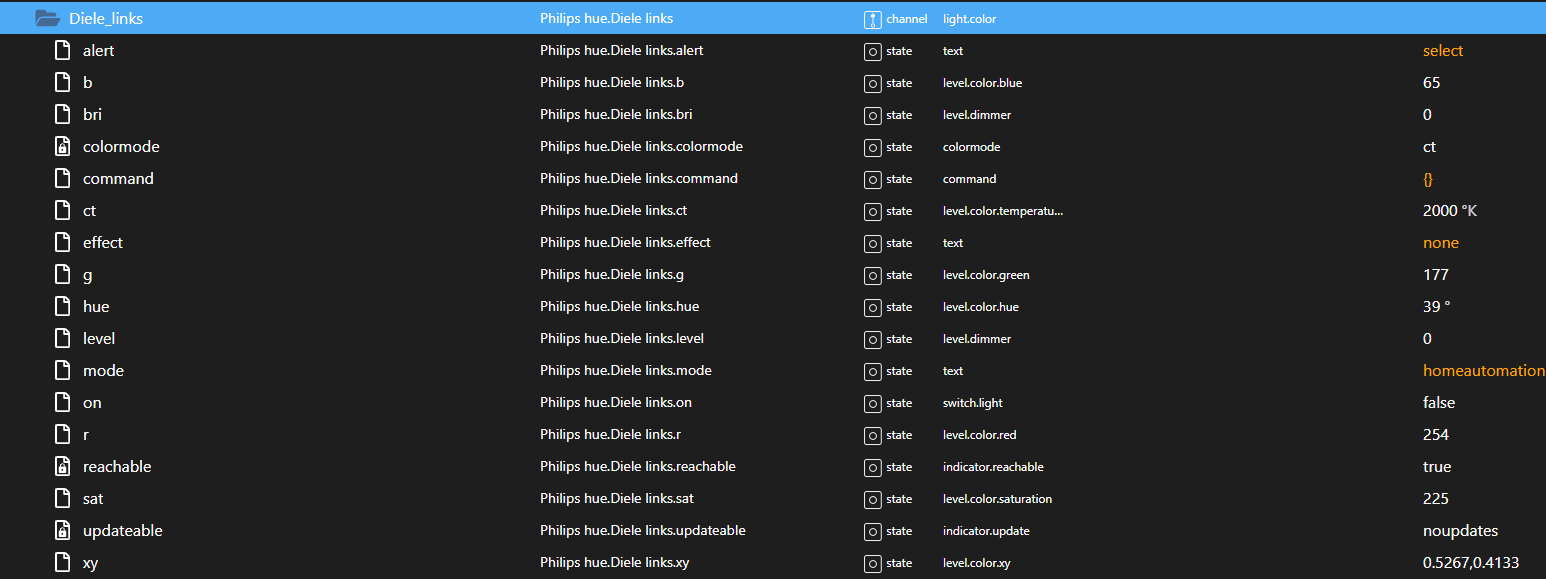Viewport: 1546px width, 579px height.
Task: Click the channel type icon for Diele_links
Action: 871,19
